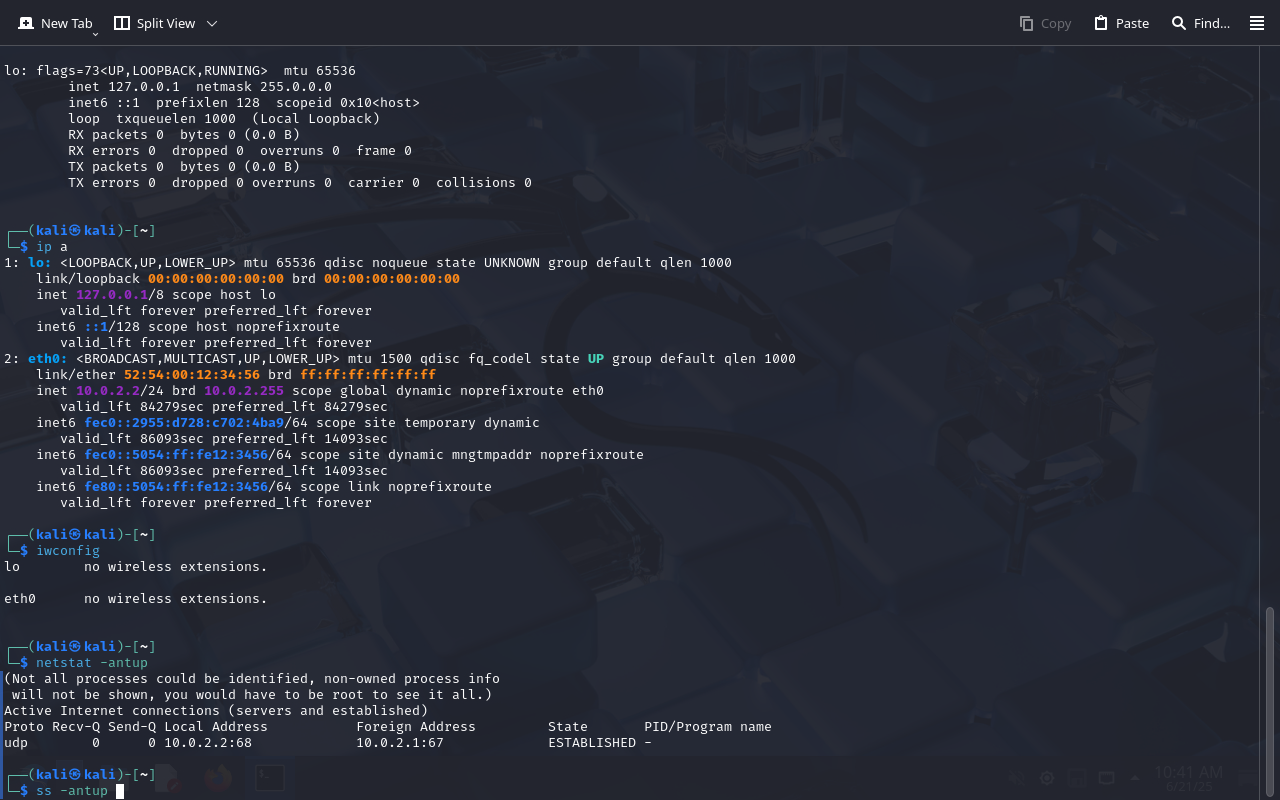The height and width of the screenshot is (800, 1280).
Task: Open the Split View dropdown chevron
Action: tap(211, 23)
